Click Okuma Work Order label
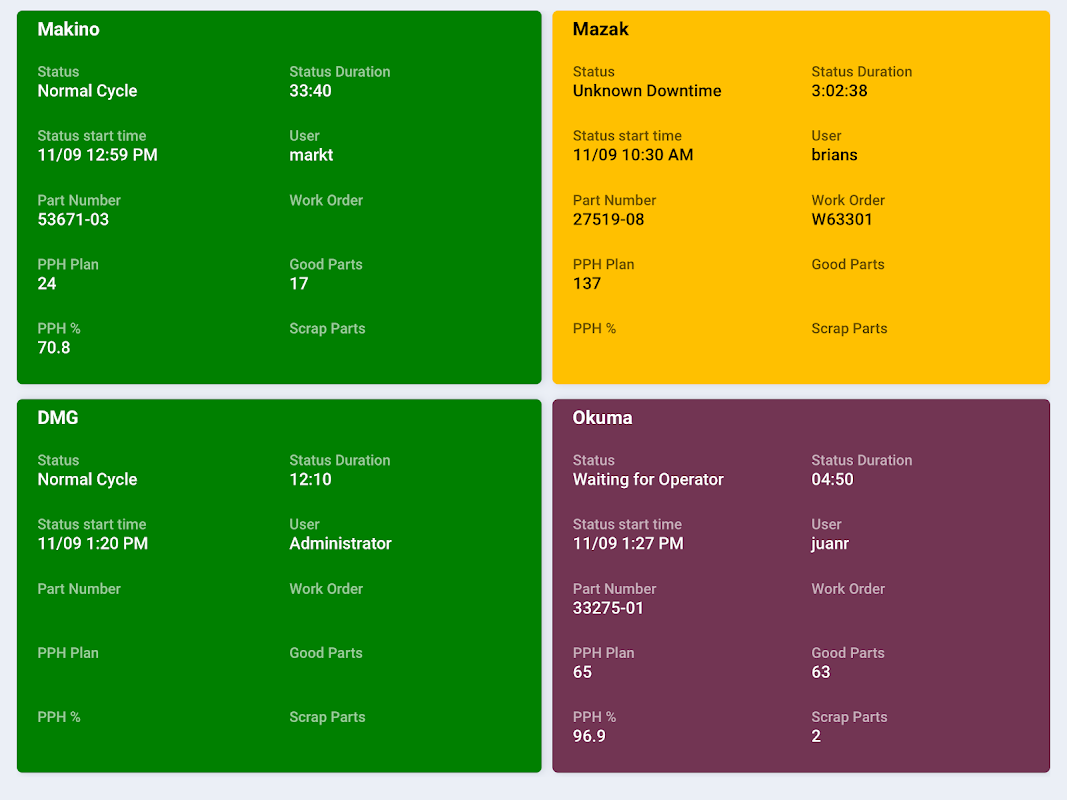Image resolution: width=1067 pixels, height=800 pixels. (848, 589)
